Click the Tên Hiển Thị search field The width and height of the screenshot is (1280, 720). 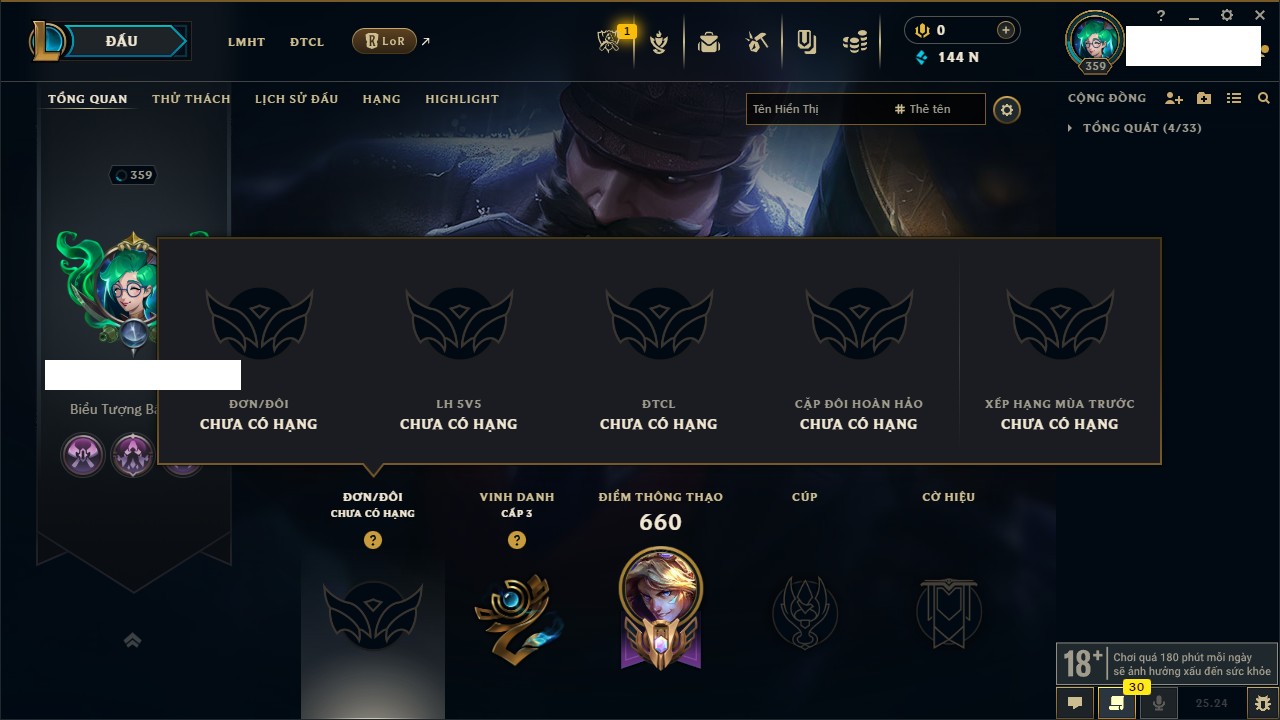coord(818,109)
